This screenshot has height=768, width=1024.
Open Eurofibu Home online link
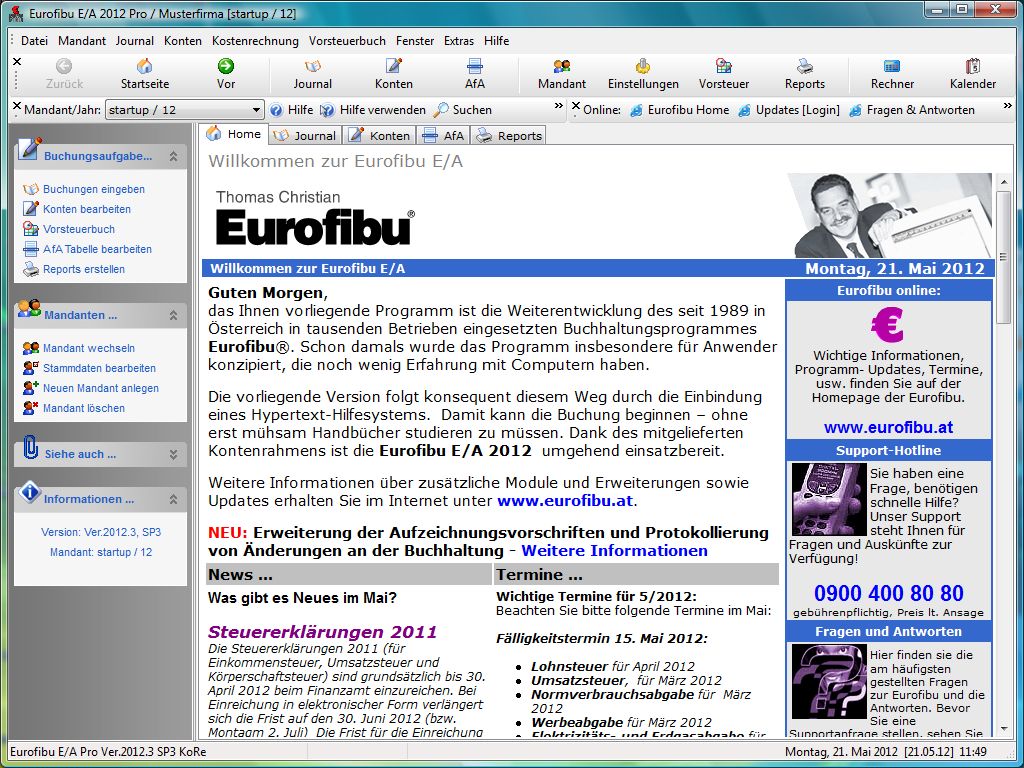pyautogui.click(x=680, y=110)
